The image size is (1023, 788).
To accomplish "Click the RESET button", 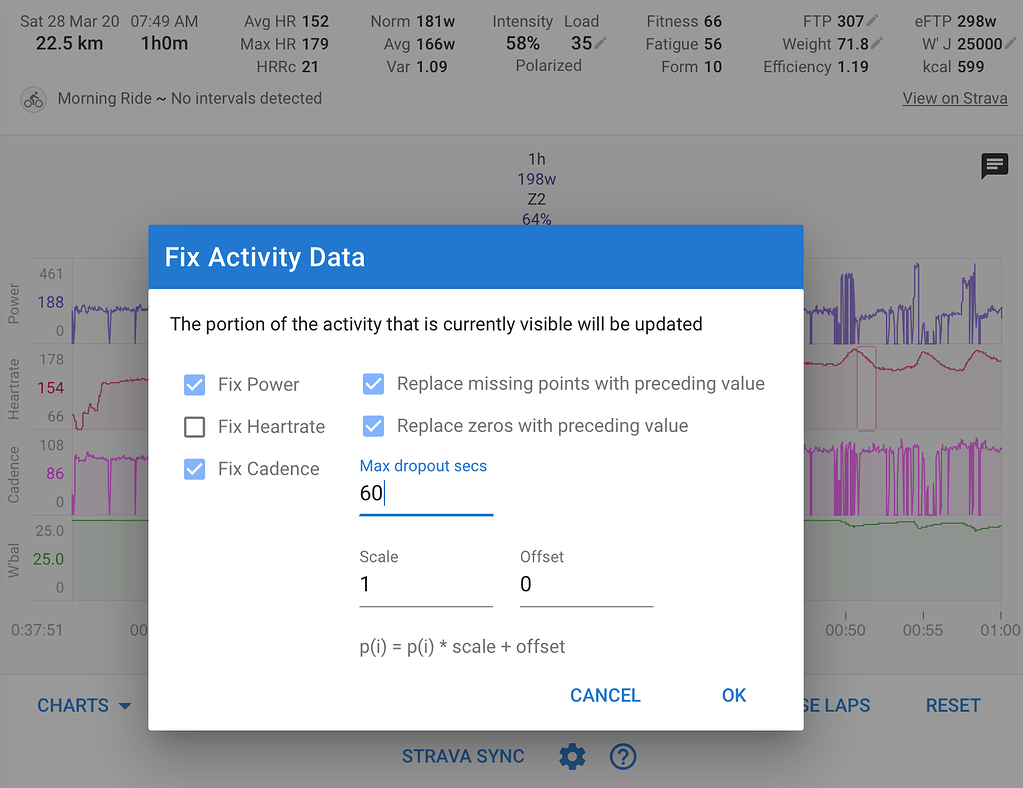I will [951, 705].
